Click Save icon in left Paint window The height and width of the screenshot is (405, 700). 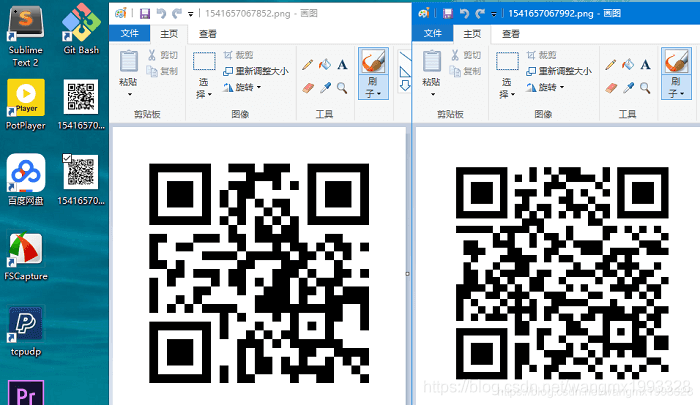point(145,14)
